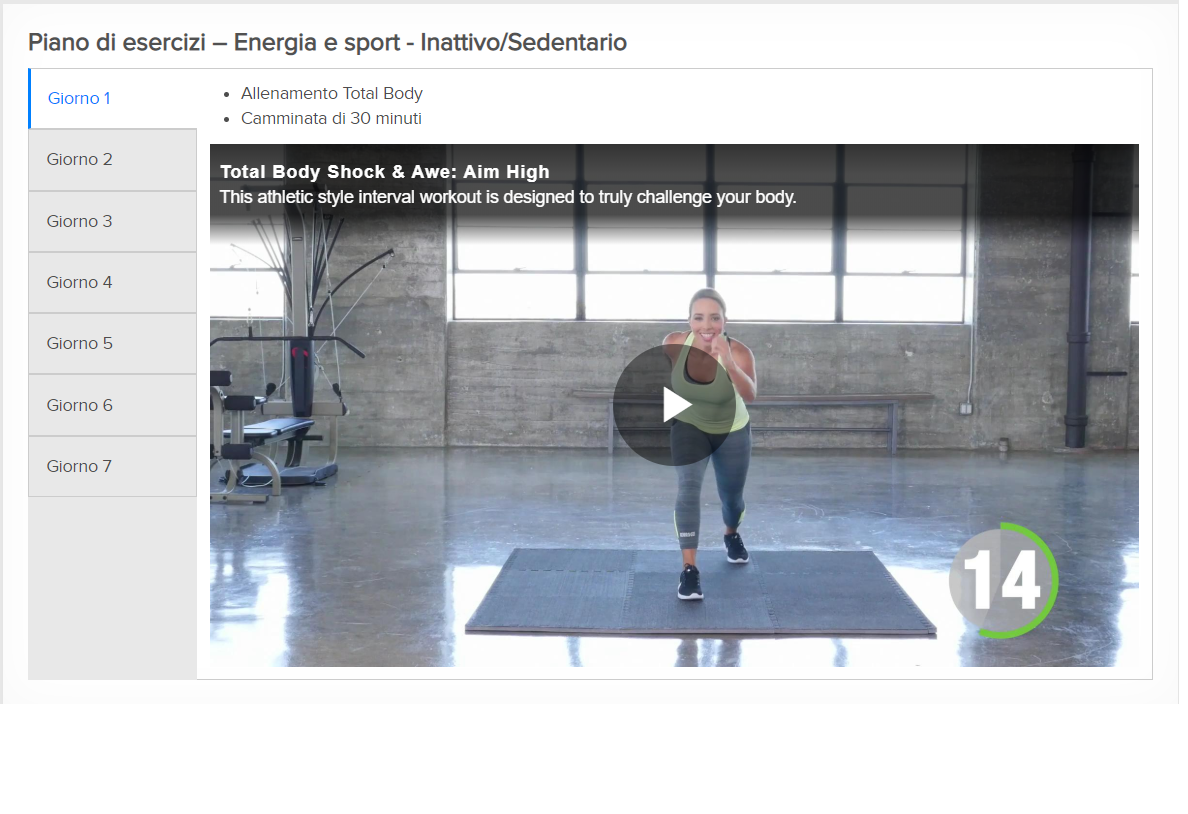This screenshot has height=814, width=1188.
Task: Click the athletic style interval workout description
Action: (508, 197)
